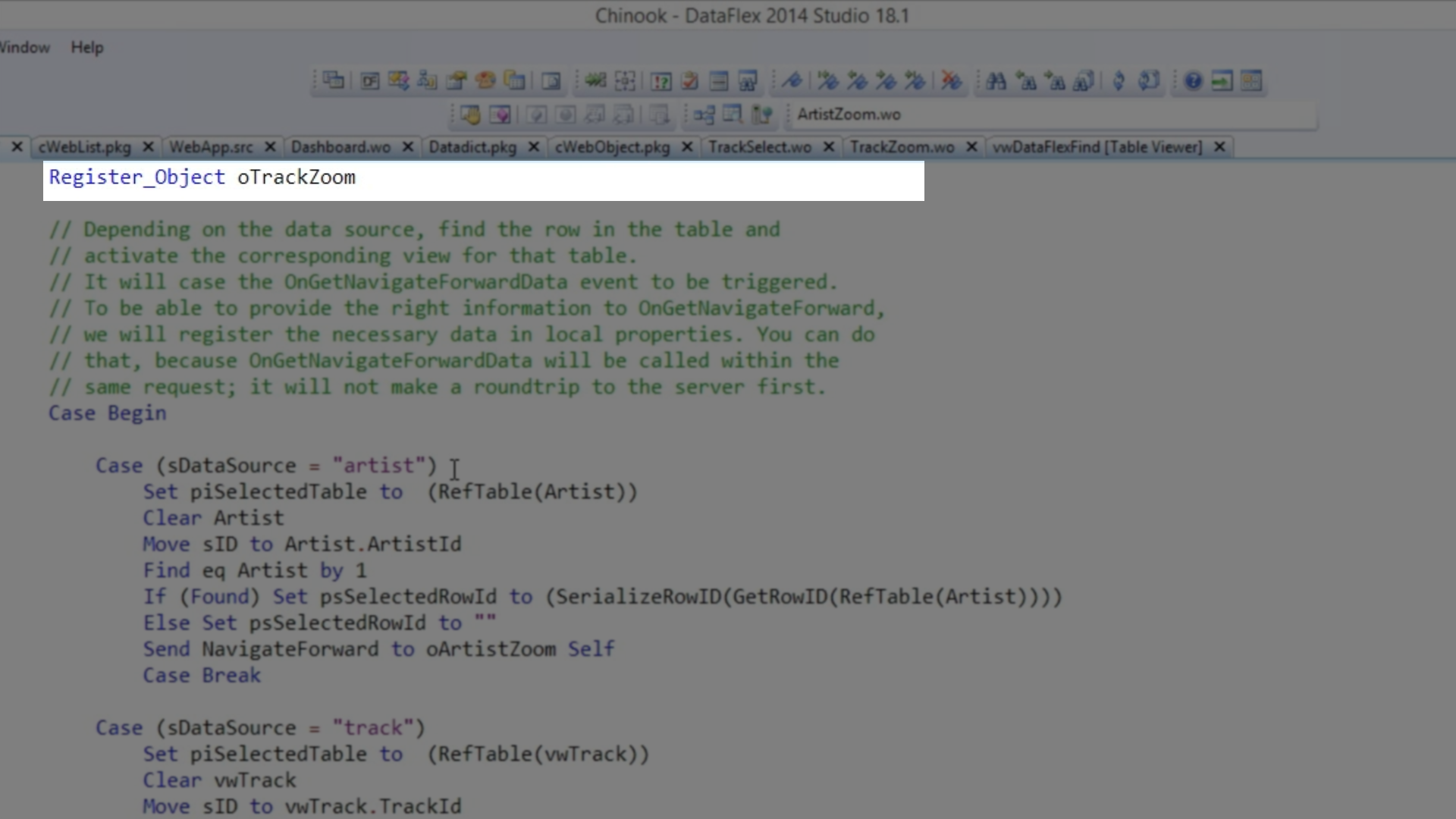The height and width of the screenshot is (819, 1456).
Task: Click the DF toolbar icon
Action: click(369, 81)
